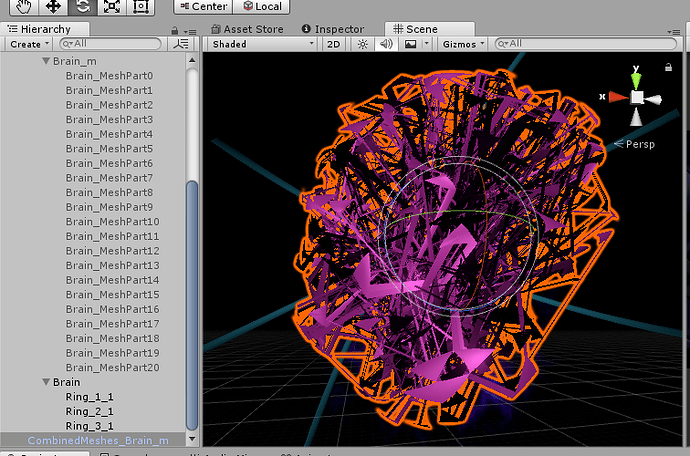This screenshot has width=690, height=456.
Task: Select the Rect transform tool
Action: click(141, 6)
